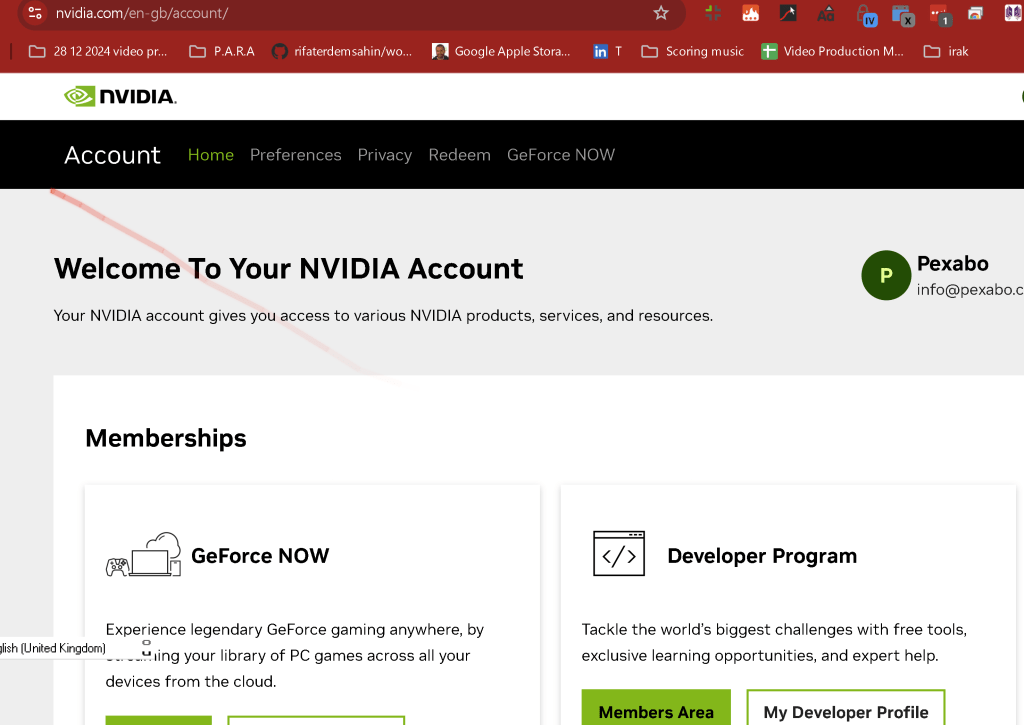Click the info@pexabo email address
This screenshot has height=725, width=1024.
[970, 289]
